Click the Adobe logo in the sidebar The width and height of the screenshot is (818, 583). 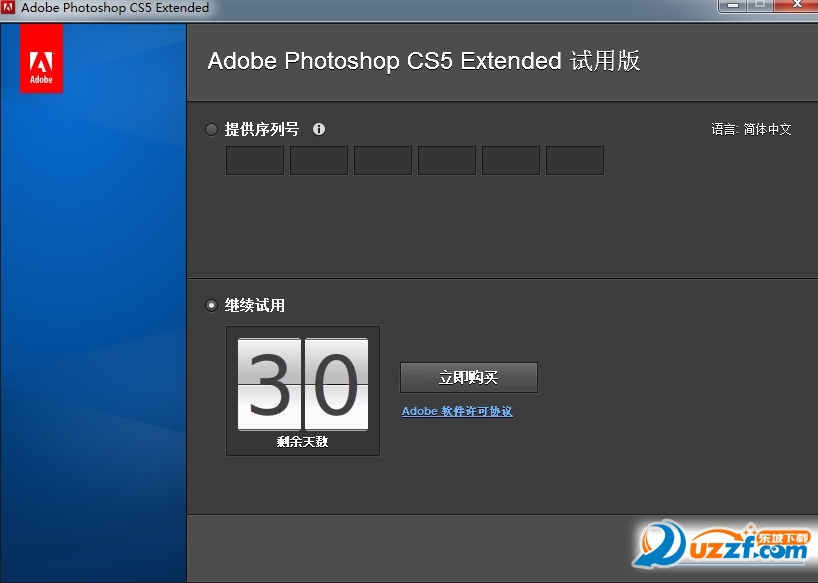41,59
